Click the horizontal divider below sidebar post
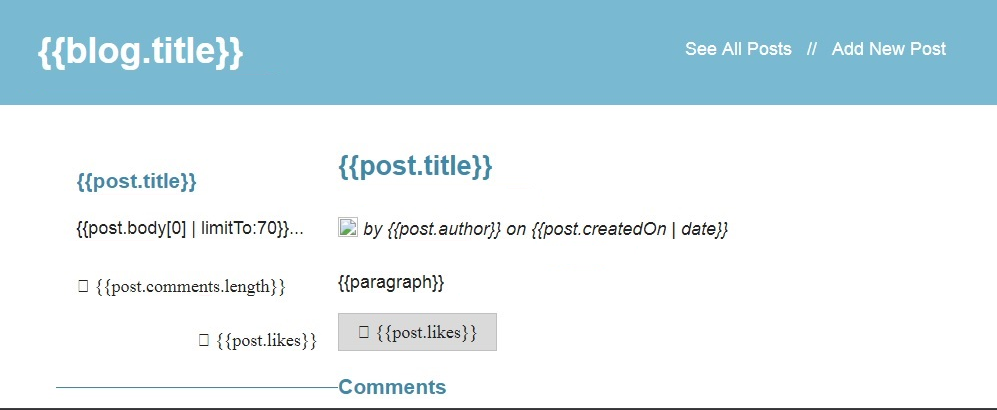This screenshot has height=410, width=997. (197, 387)
